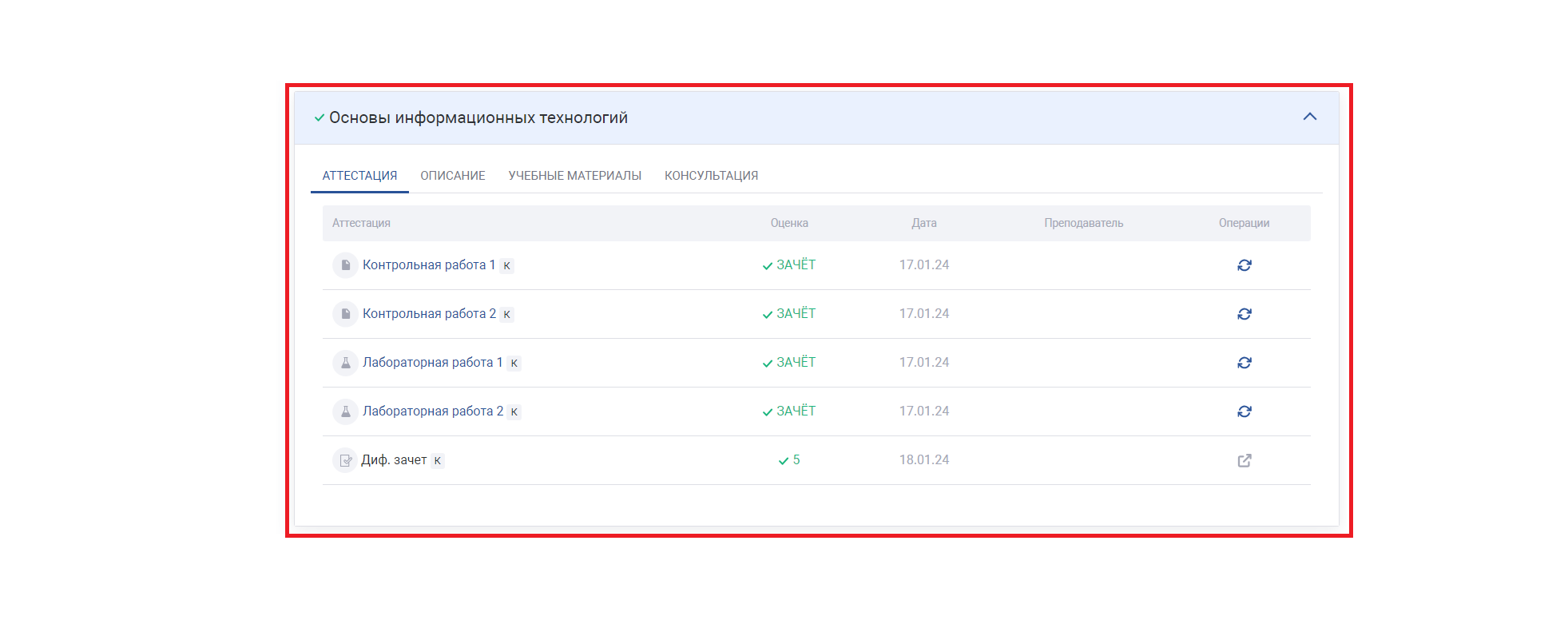Screen dimensions: 1568x644
Task: Click refresh icon for Контрольная работа 2
Action: click(x=1244, y=314)
